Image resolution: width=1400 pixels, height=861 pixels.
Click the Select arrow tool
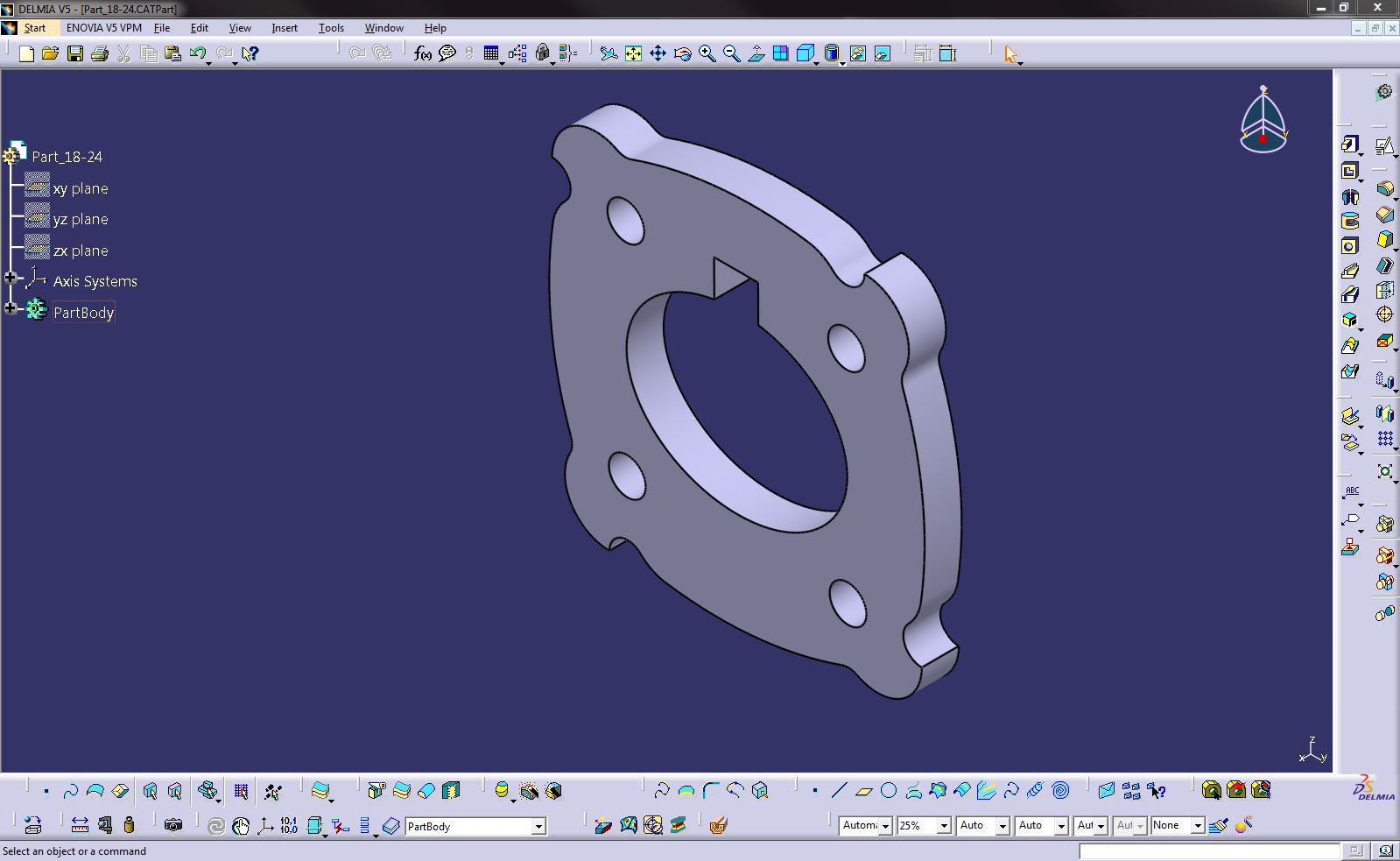point(1010,53)
